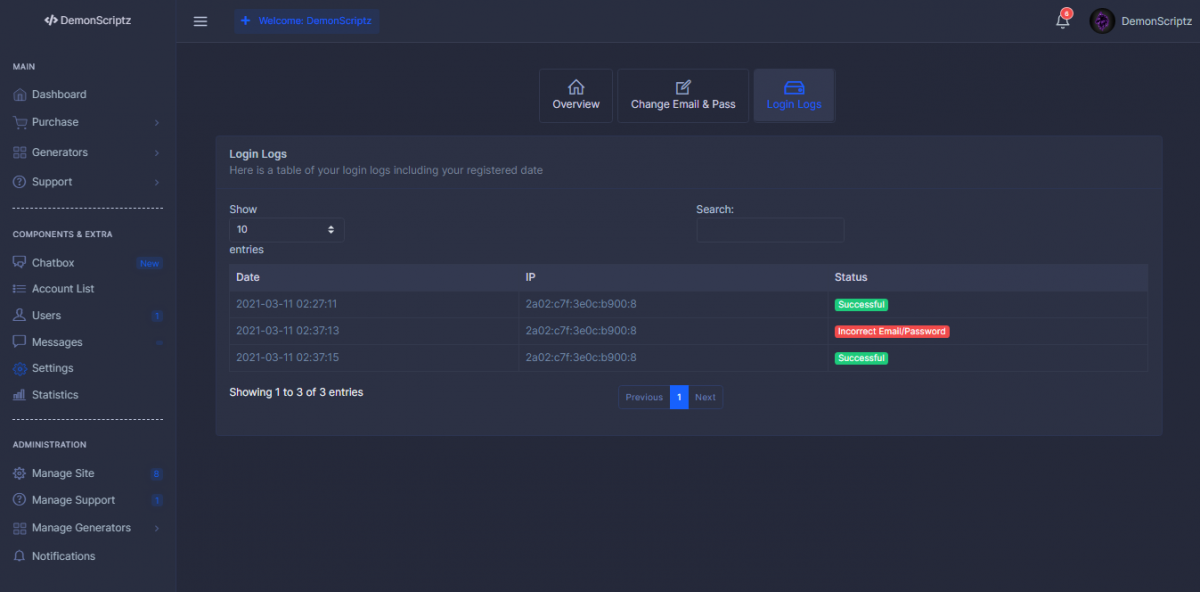
Task: Click the Account List sidebar item
Action: click(63, 289)
